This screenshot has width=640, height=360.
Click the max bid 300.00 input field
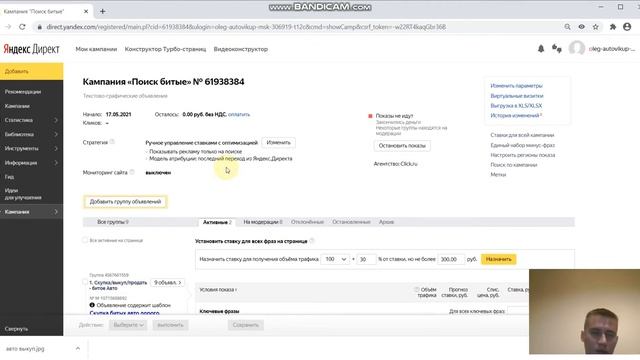coord(451,259)
